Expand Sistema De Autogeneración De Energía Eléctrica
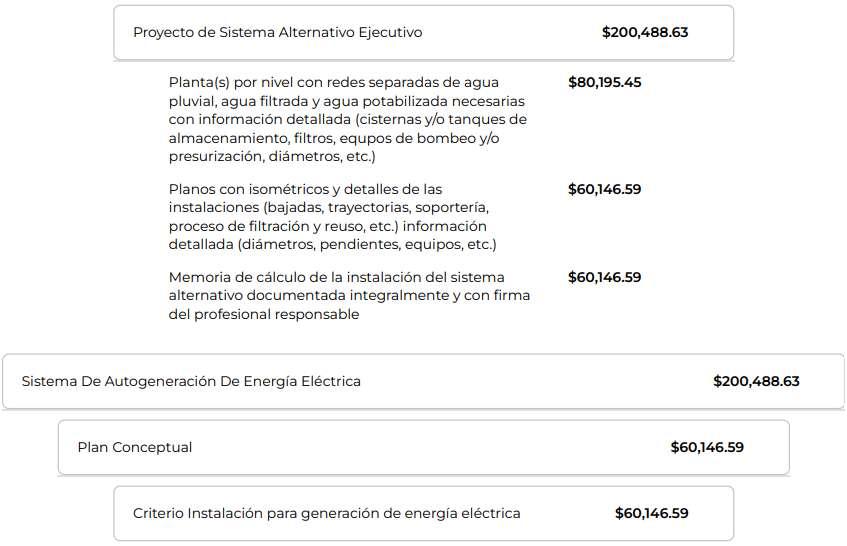The image size is (847, 546). (424, 381)
